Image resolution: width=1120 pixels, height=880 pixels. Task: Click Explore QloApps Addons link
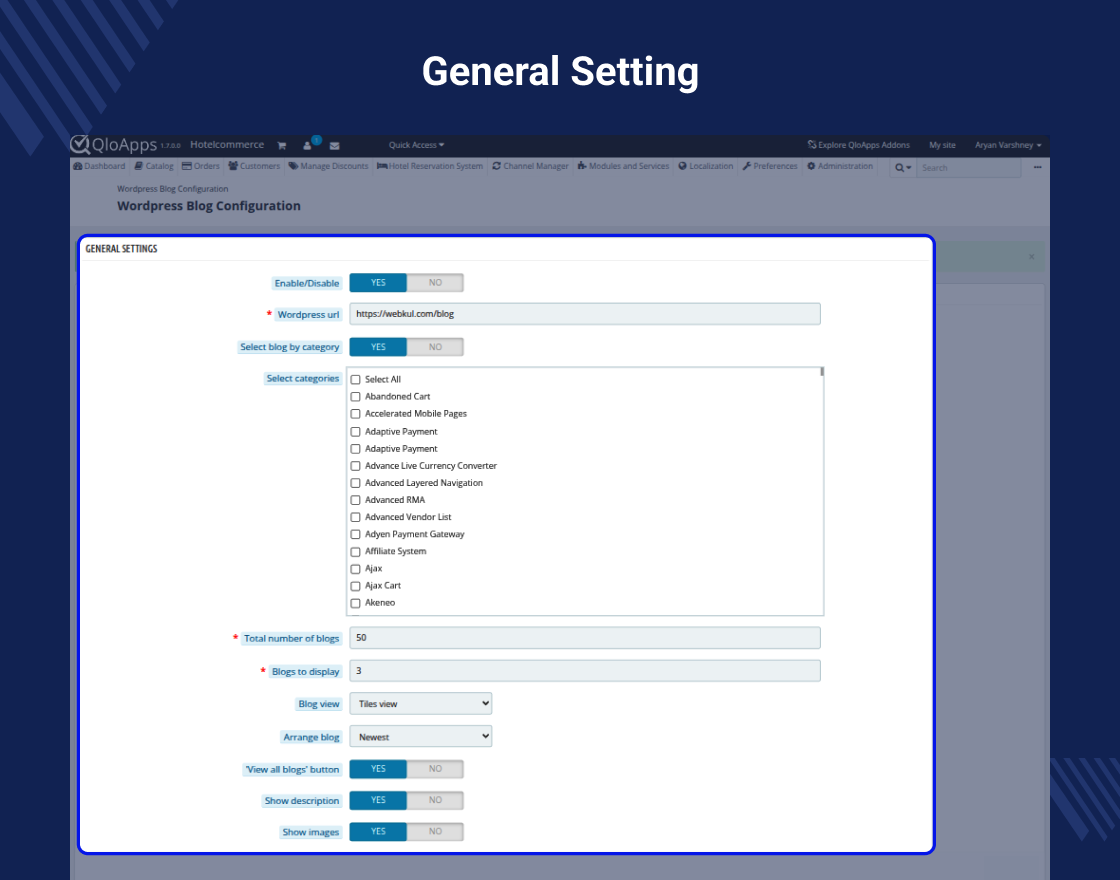pos(859,145)
